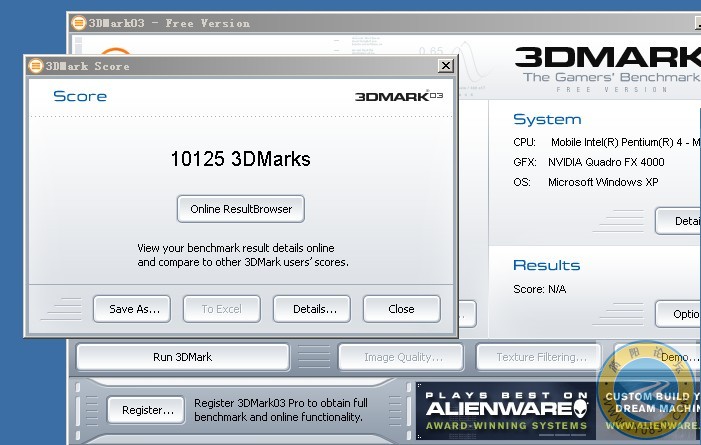Viewport: 701px width, 445px height.
Task: Click Save As... in the Score dialog
Action: [132, 309]
